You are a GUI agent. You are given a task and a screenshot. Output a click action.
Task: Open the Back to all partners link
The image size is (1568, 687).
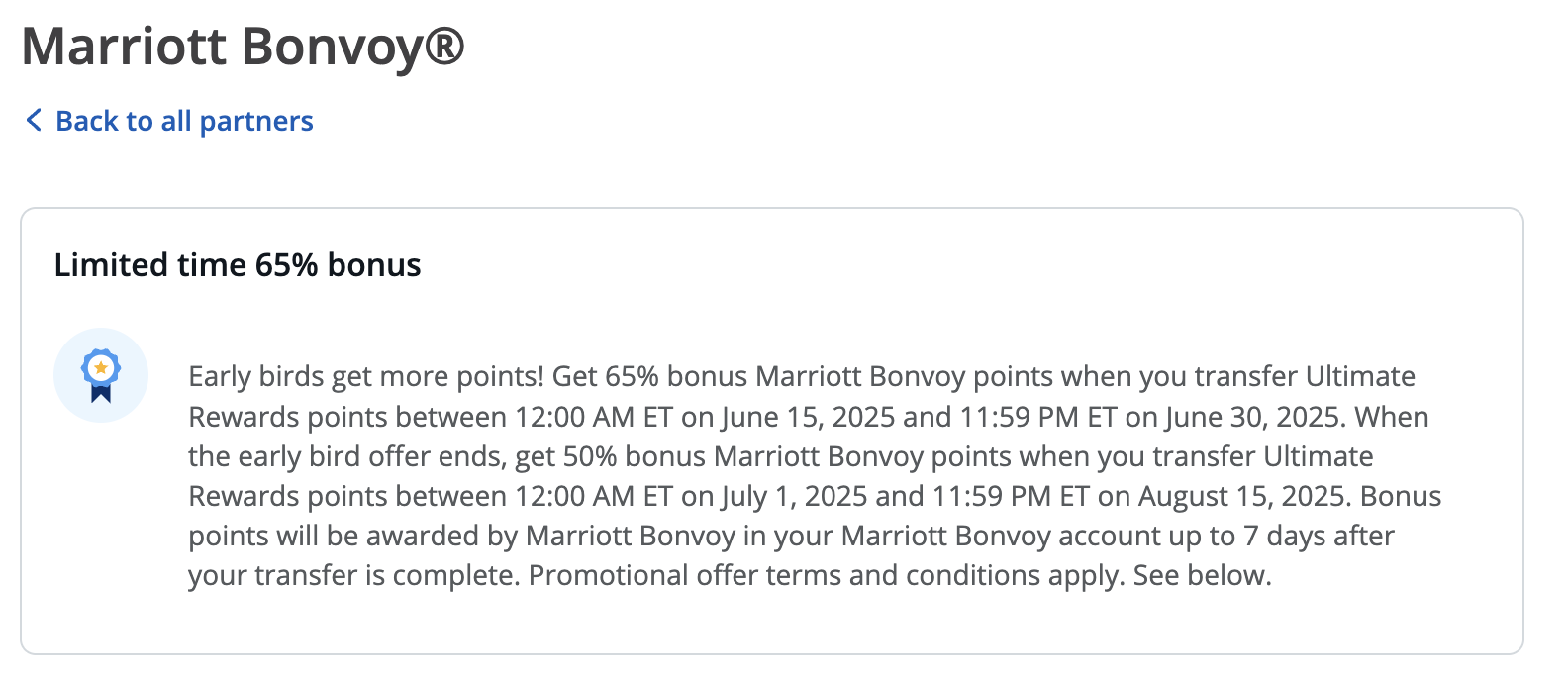click(x=184, y=121)
